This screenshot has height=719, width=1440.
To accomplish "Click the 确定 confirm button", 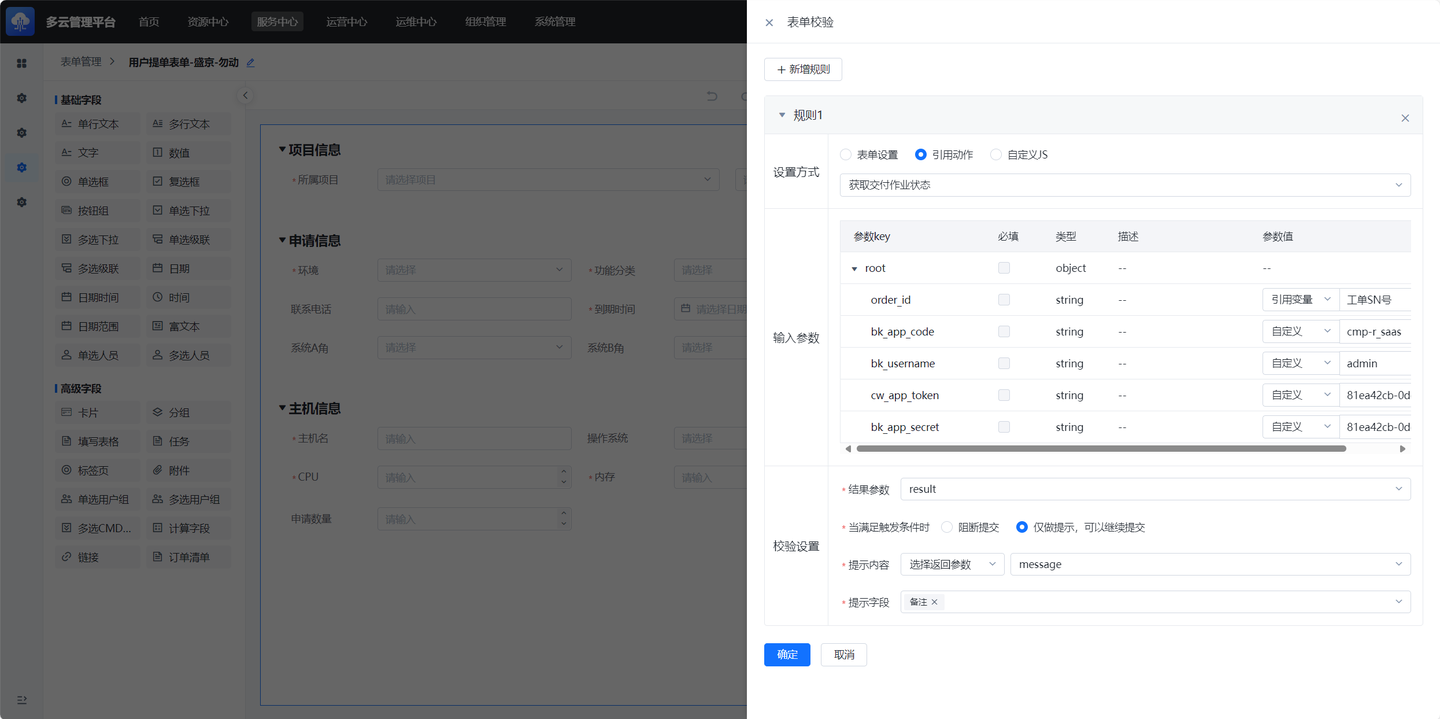I will [x=787, y=655].
